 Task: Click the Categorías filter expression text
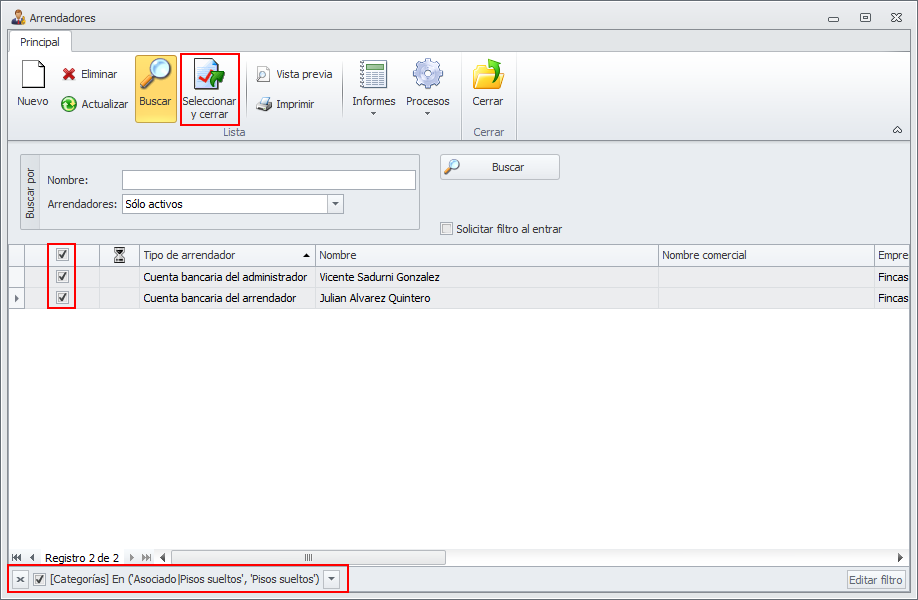coord(185,580)
